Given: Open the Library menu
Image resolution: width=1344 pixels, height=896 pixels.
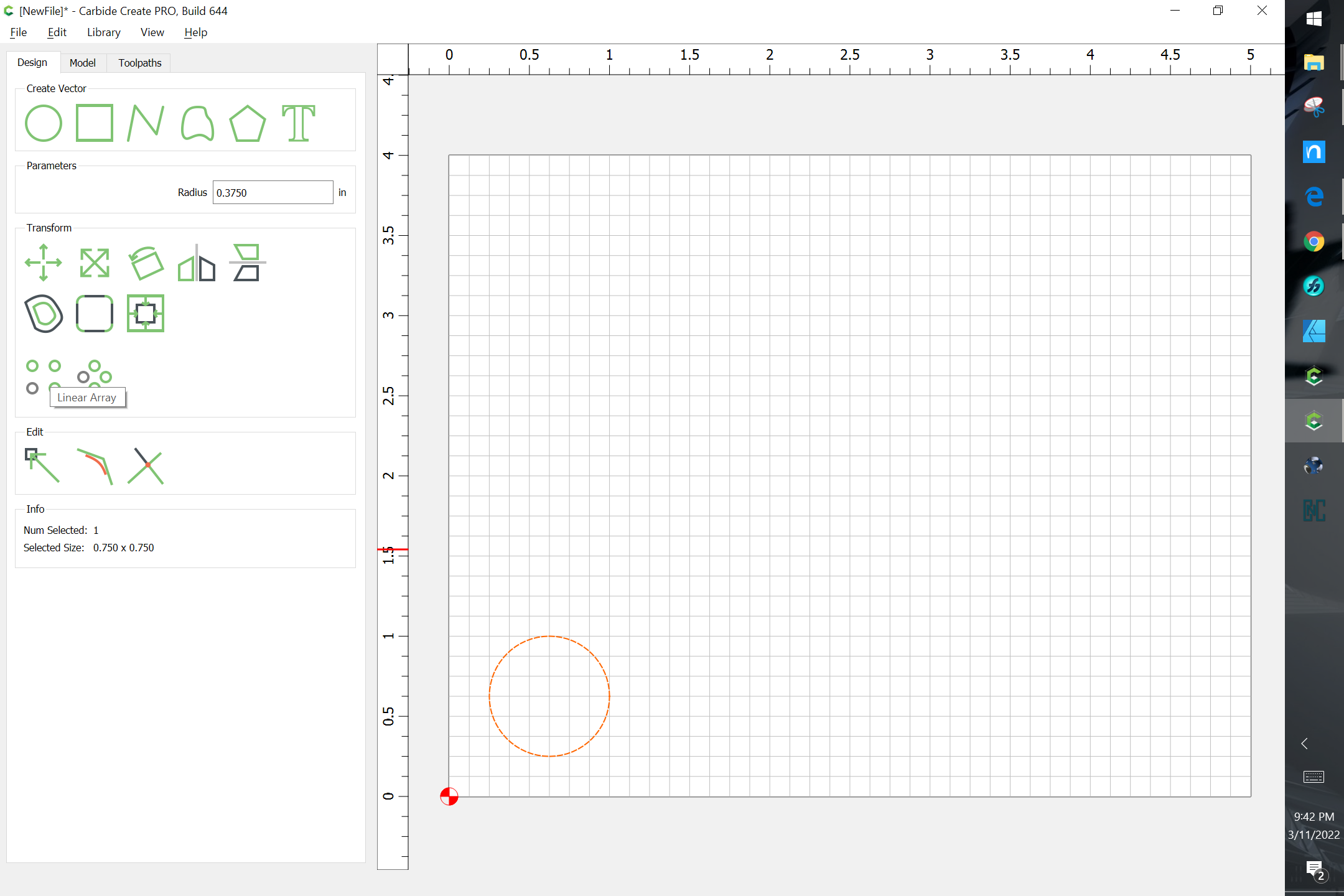Looking at the screenshot, I should coord(103,32).
